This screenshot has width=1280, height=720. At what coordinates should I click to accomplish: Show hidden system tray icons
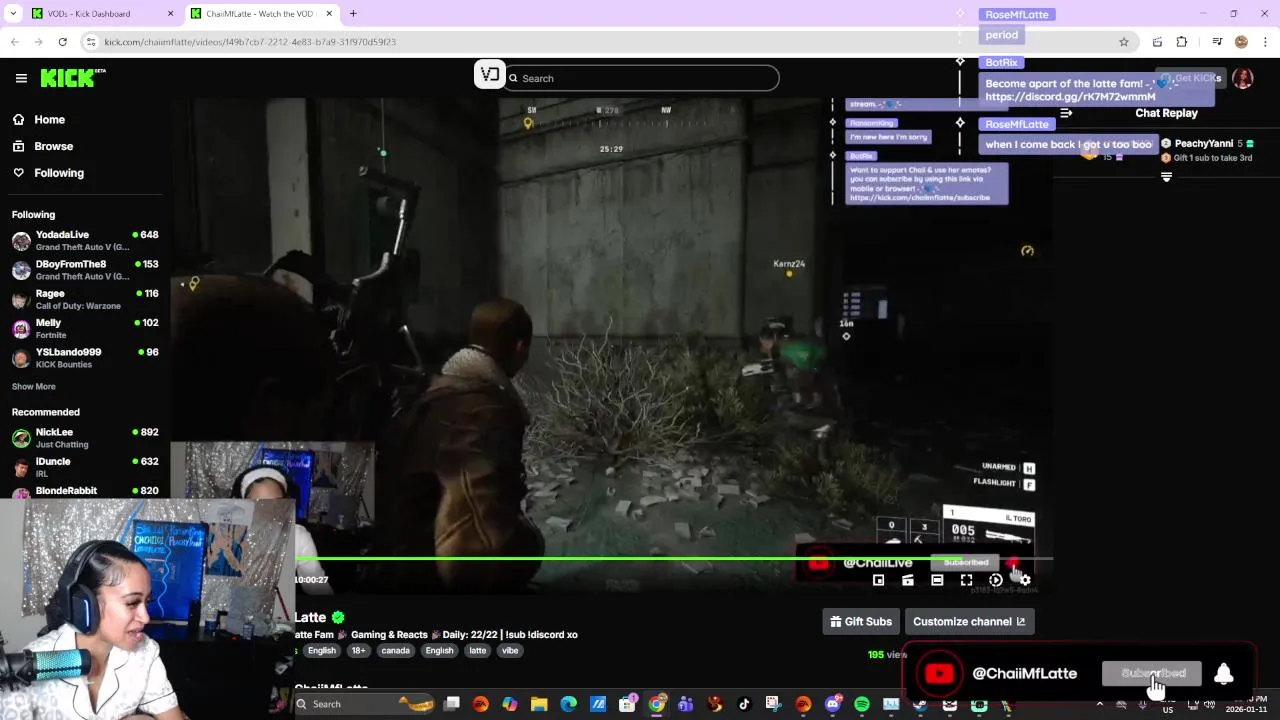click(x=1099, y=704)
